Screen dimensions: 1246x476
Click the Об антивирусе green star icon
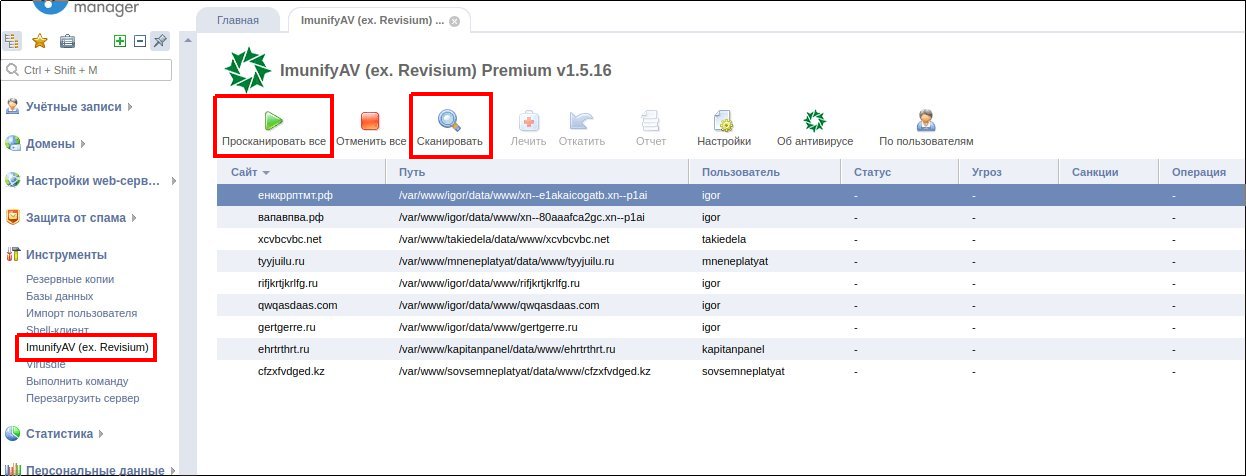(x=815, y=121)
